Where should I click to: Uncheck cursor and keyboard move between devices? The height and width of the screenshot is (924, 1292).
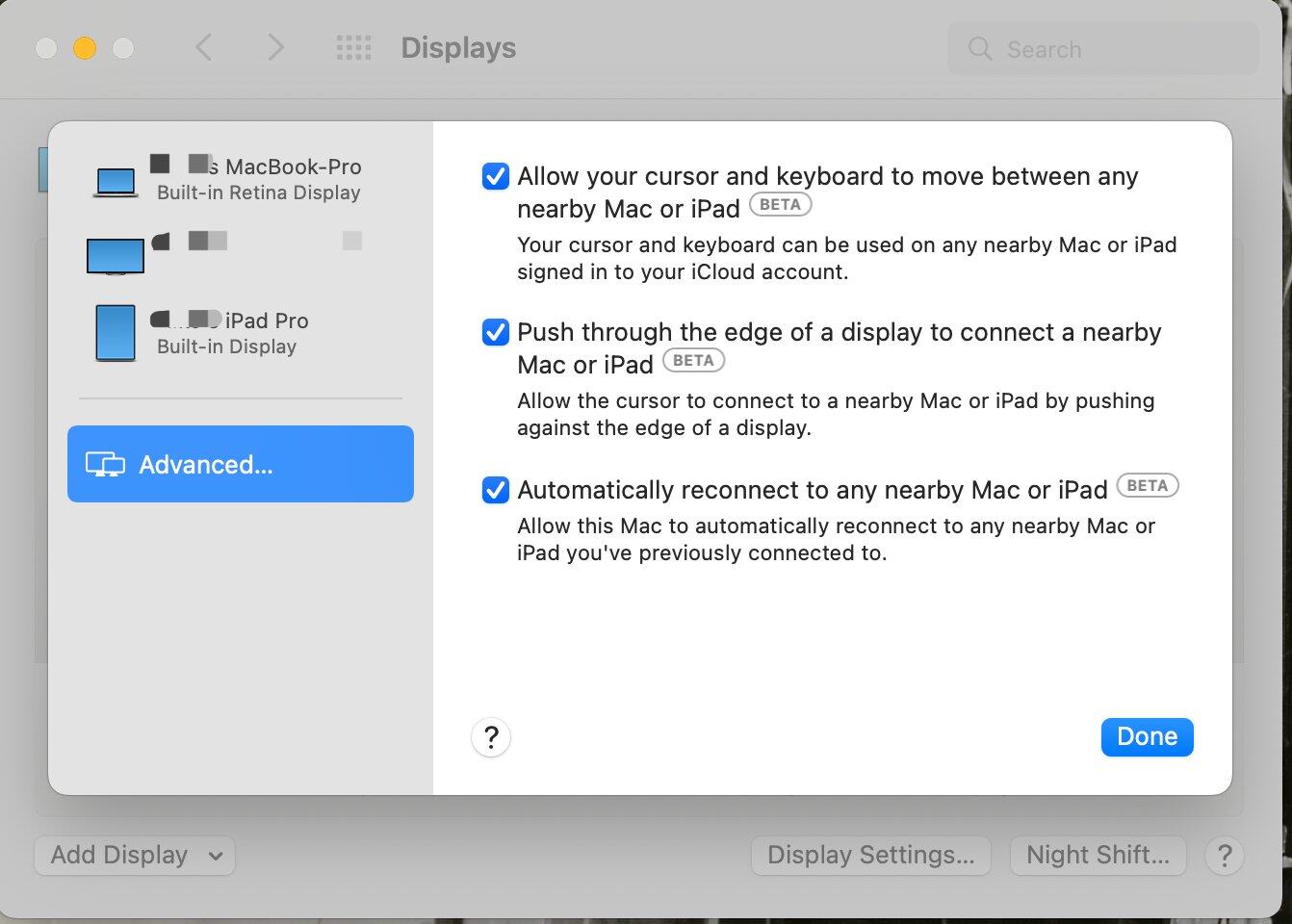[495, 176]
